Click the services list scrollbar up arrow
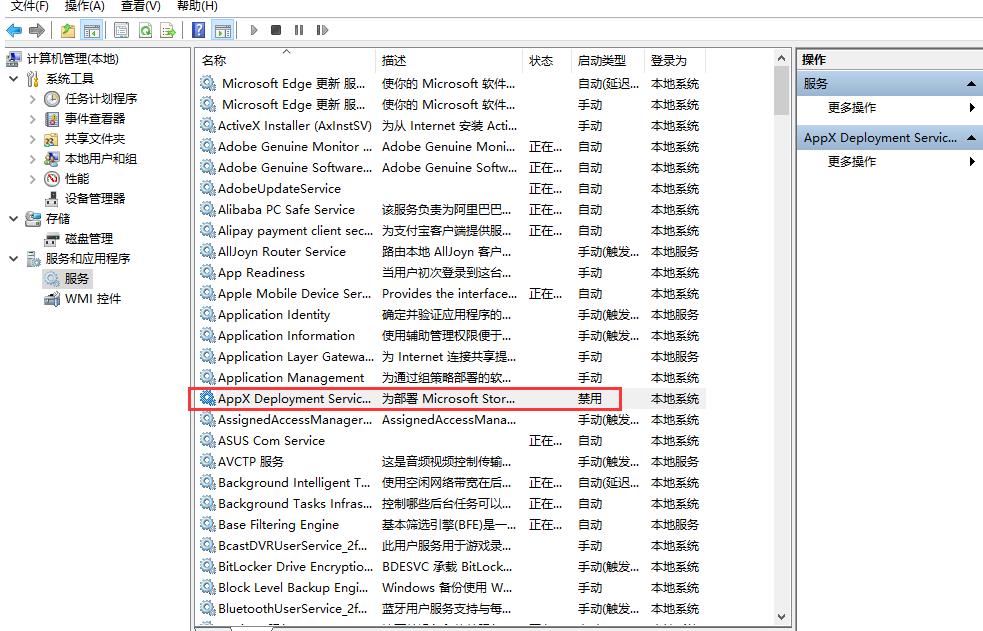 click(781, 58)
